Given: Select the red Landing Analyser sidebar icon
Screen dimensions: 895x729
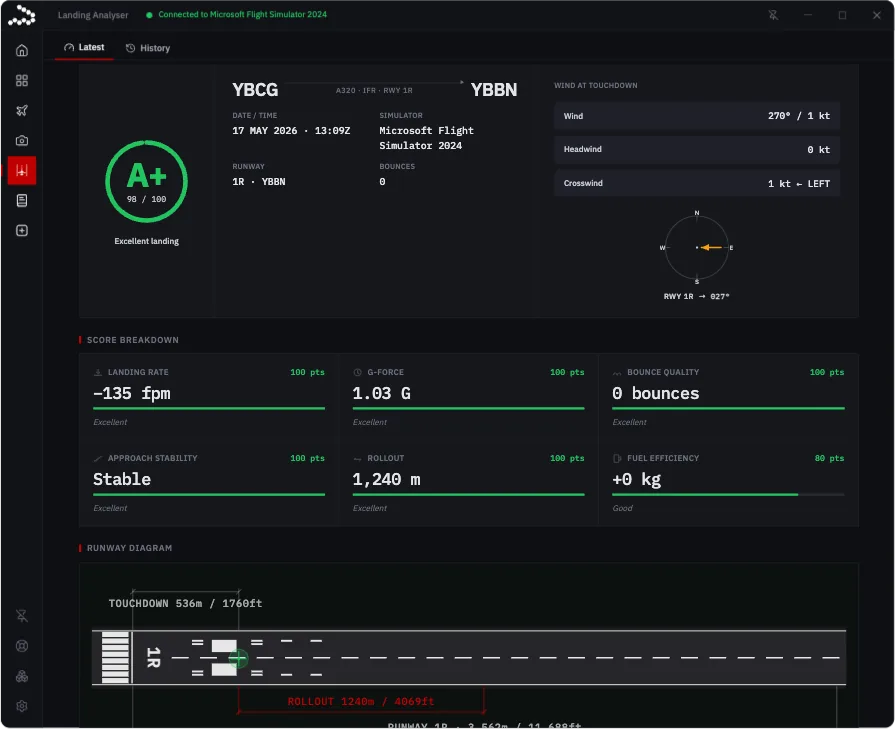Looking at the screenshot, I should click(22, 170).
